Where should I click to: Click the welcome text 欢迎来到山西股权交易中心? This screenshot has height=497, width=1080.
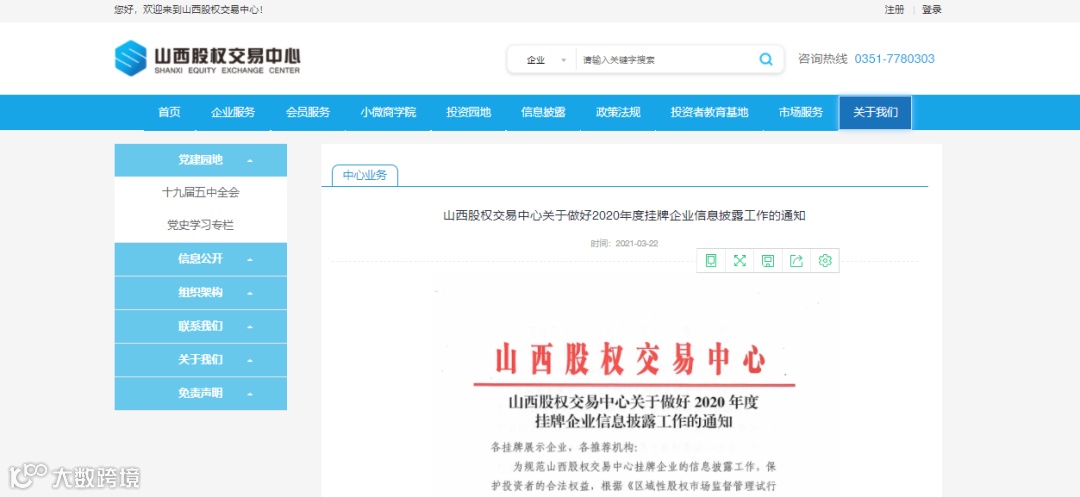201,10
